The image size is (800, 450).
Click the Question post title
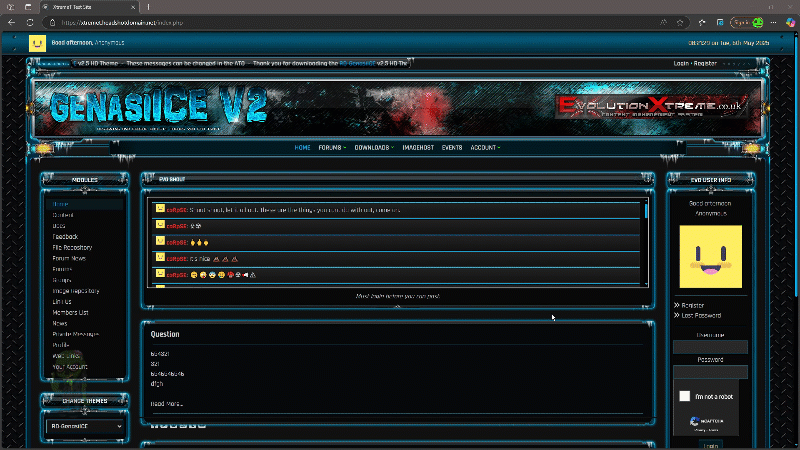coord(165,334)
